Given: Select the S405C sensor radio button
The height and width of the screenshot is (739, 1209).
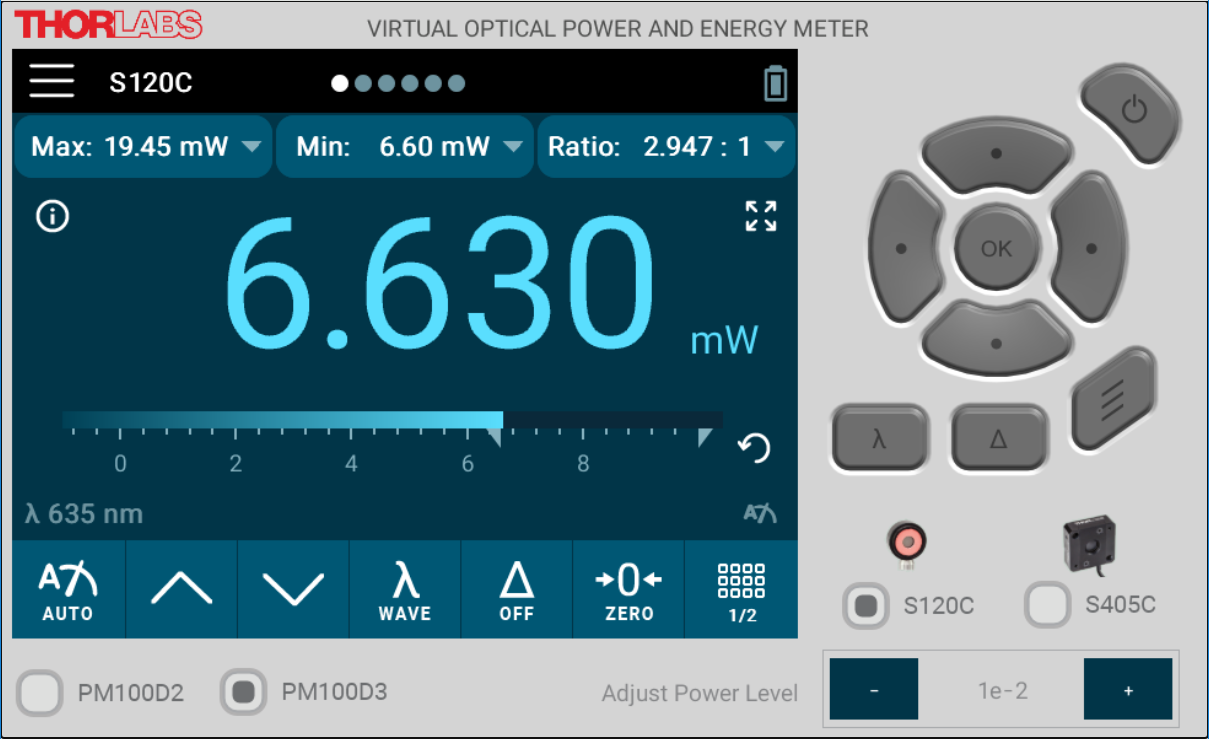Looking at the screenshot, I should pos(1048,606).
